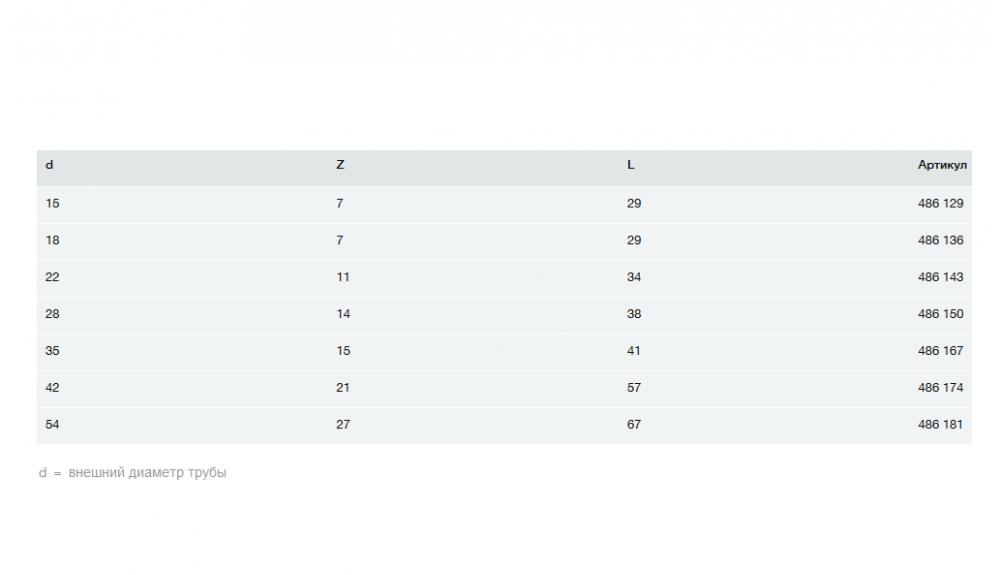Select the L value 38 cell
The height and width of the screenshot is (575, 1000).
point(634,314)
